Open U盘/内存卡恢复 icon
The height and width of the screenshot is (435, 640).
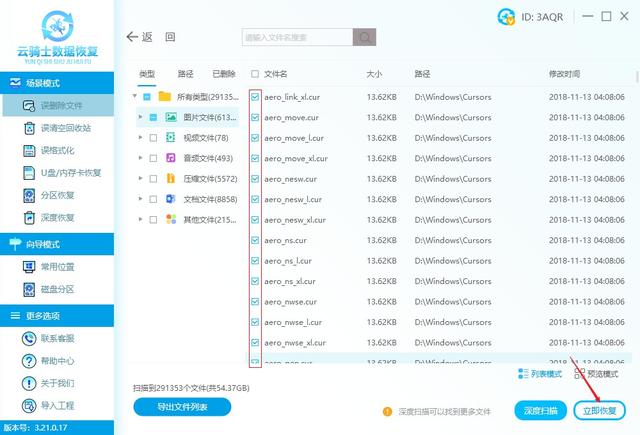coord(29,173)
